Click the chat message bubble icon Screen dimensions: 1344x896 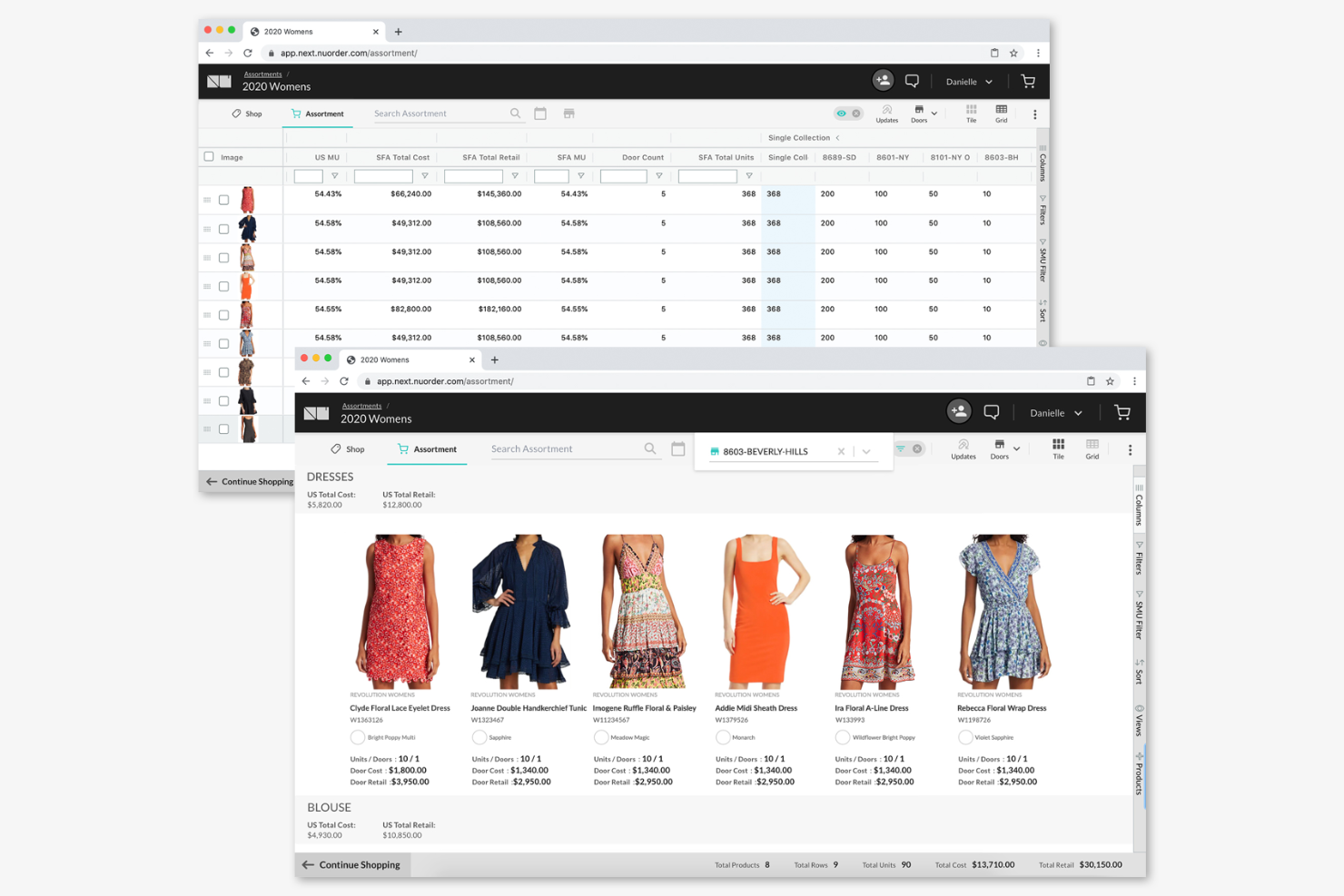(992, 412)
